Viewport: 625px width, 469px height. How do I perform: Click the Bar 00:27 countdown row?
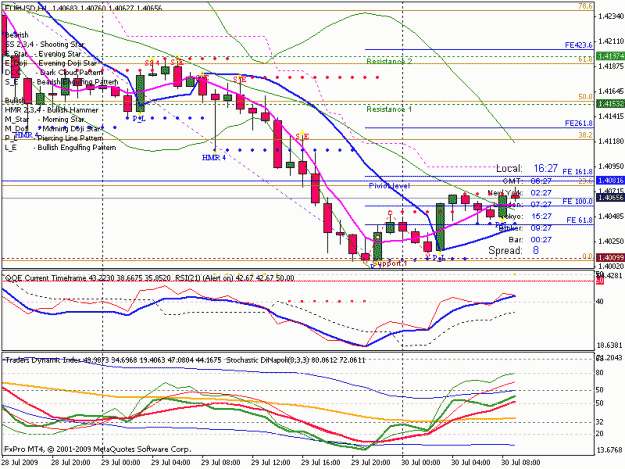[530, 239]
